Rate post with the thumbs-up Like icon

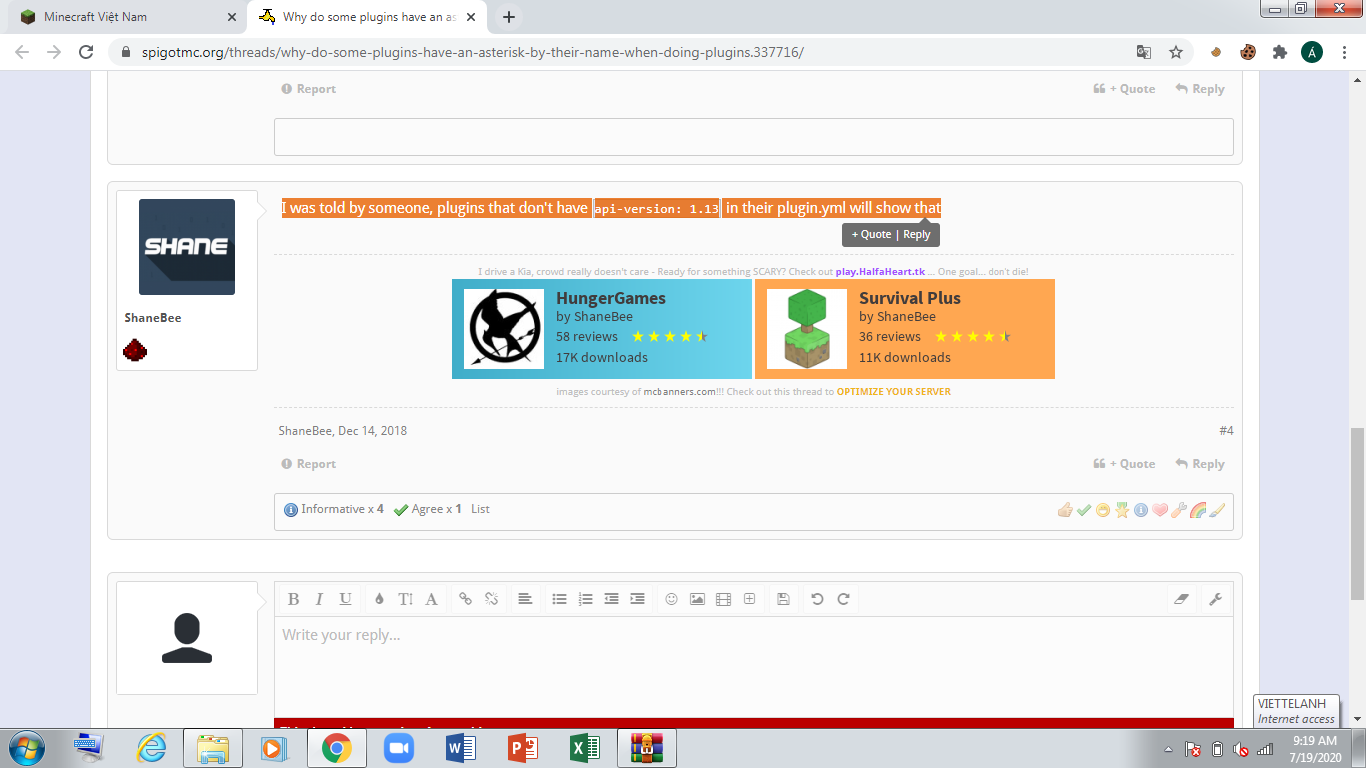point(1064,510)
